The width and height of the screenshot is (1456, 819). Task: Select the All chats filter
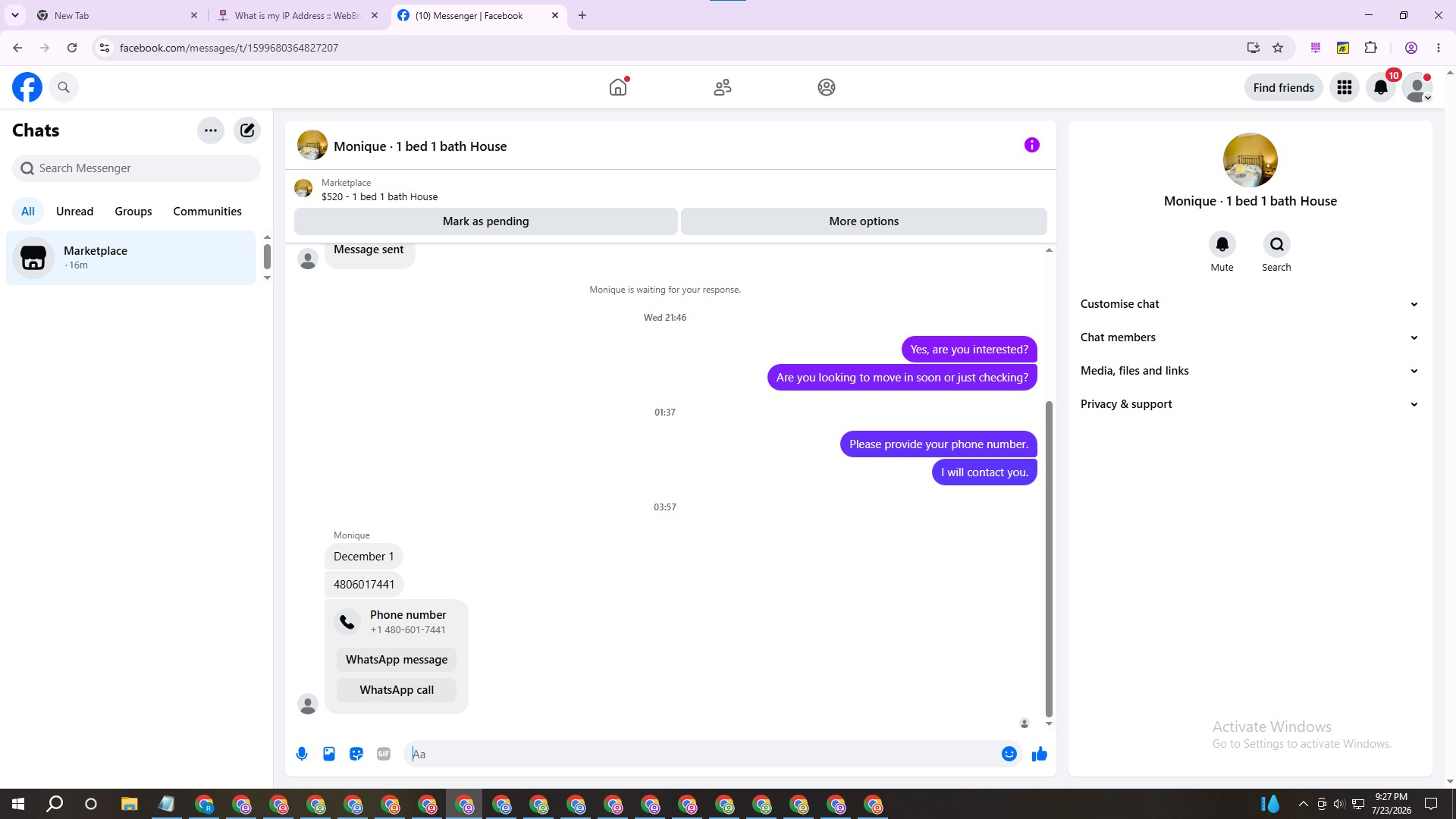(28, 212)
